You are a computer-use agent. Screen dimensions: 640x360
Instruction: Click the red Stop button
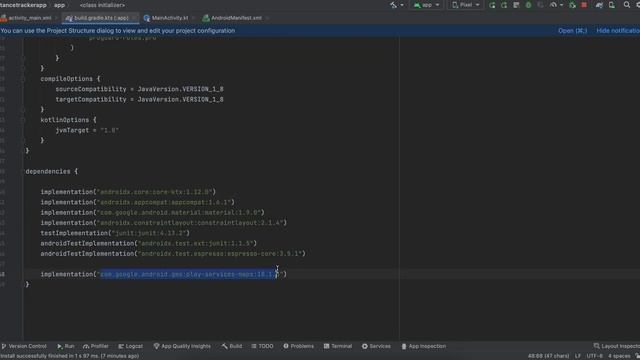click(x=584, y=5)
